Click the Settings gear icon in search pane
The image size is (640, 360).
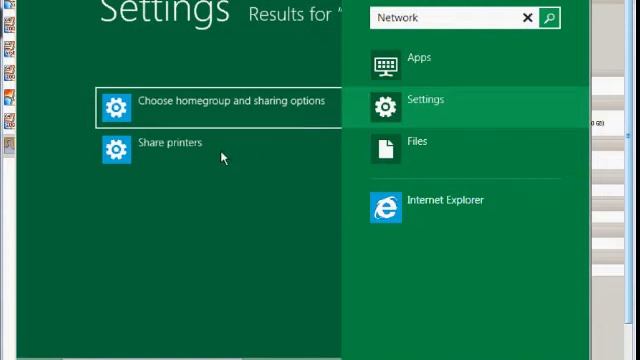pos(386,107)
